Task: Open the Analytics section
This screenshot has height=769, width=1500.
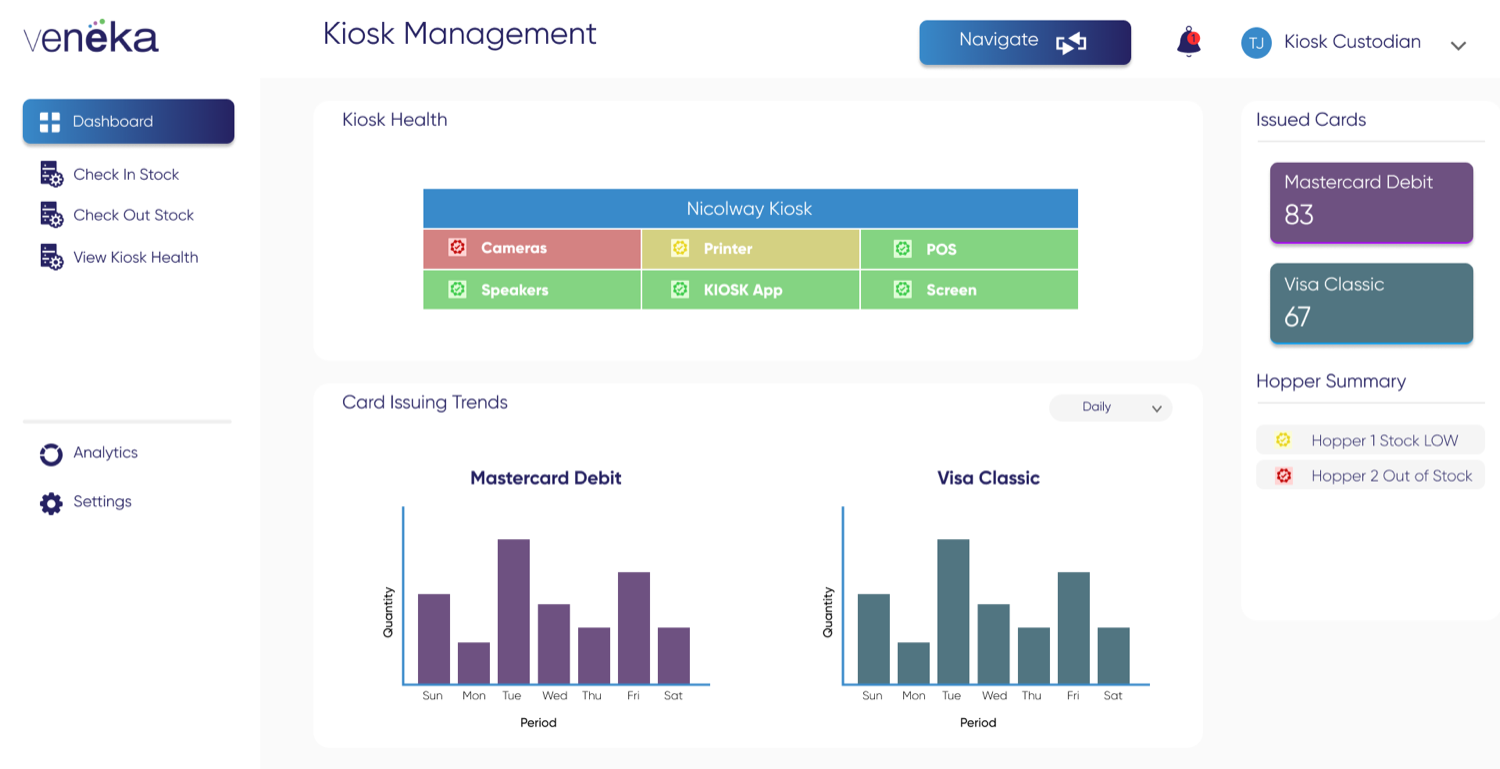Action: click(105, 453)
